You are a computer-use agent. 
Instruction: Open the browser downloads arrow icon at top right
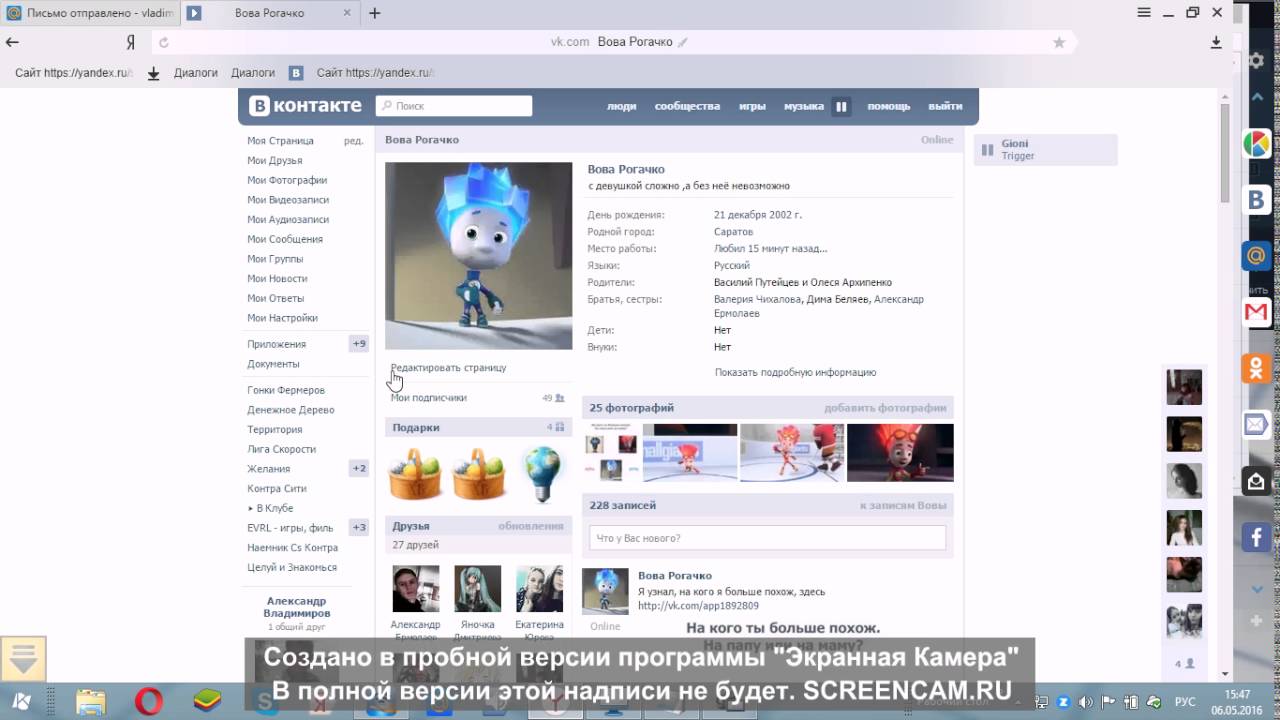[1216, 42]
